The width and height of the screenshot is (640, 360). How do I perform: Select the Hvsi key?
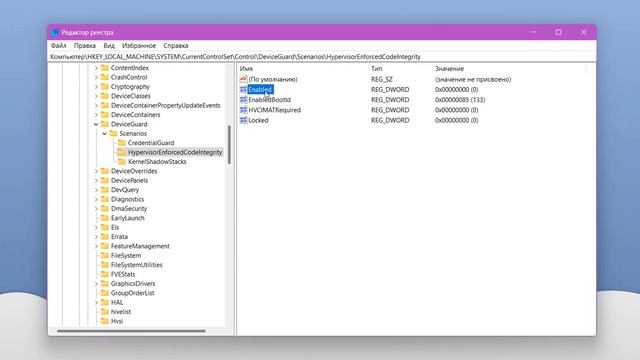click(x=117, y=321)
